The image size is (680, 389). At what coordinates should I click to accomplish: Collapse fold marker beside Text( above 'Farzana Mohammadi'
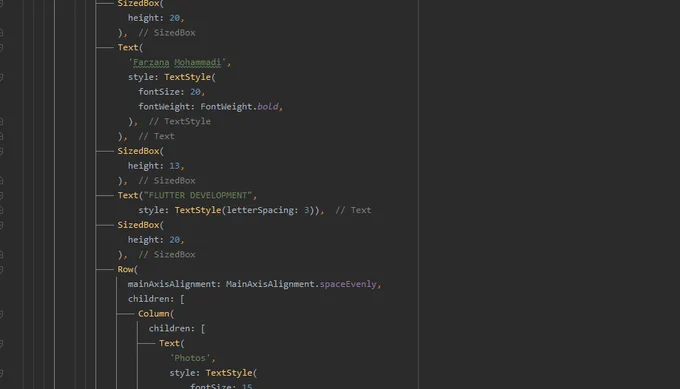coord(1,48)
